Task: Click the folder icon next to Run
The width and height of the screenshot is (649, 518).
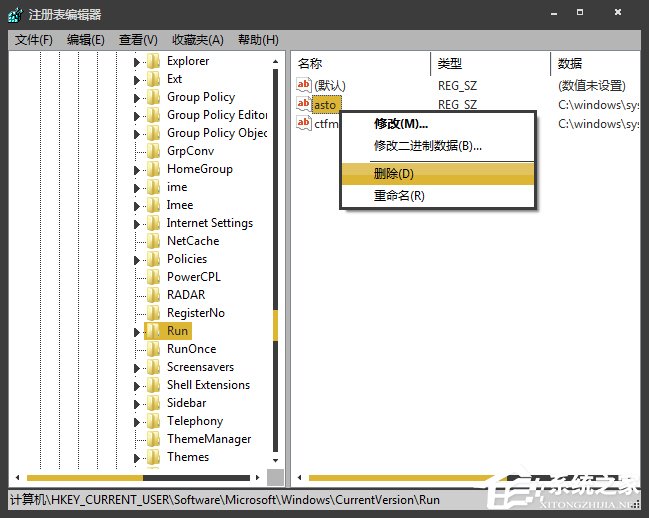Action: tap(153, 331)
